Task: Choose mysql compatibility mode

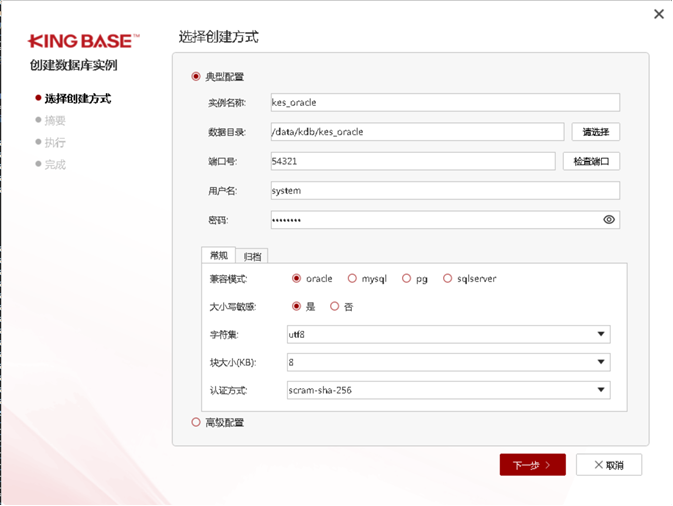Action: point(352,278)
